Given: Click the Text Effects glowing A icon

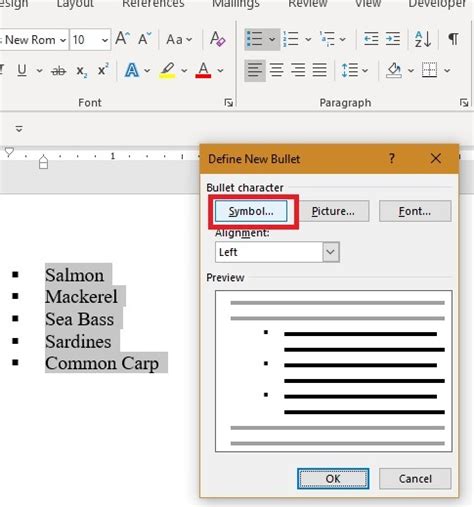Looking at the screenshot, I should 132,70.
